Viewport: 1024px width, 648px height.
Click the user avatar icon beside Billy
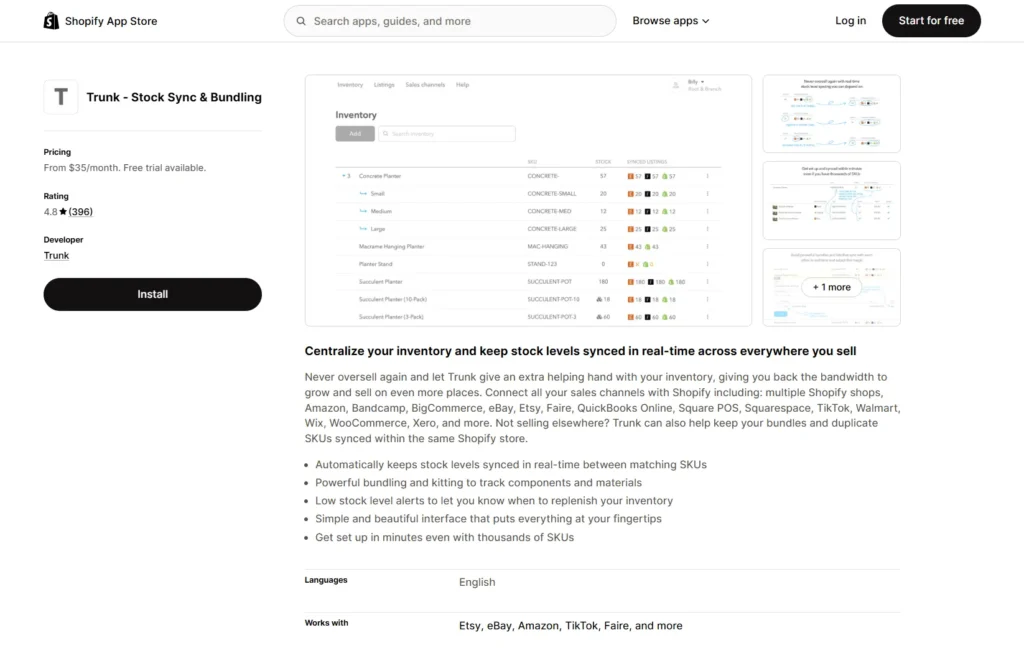(x=675, y=85)
